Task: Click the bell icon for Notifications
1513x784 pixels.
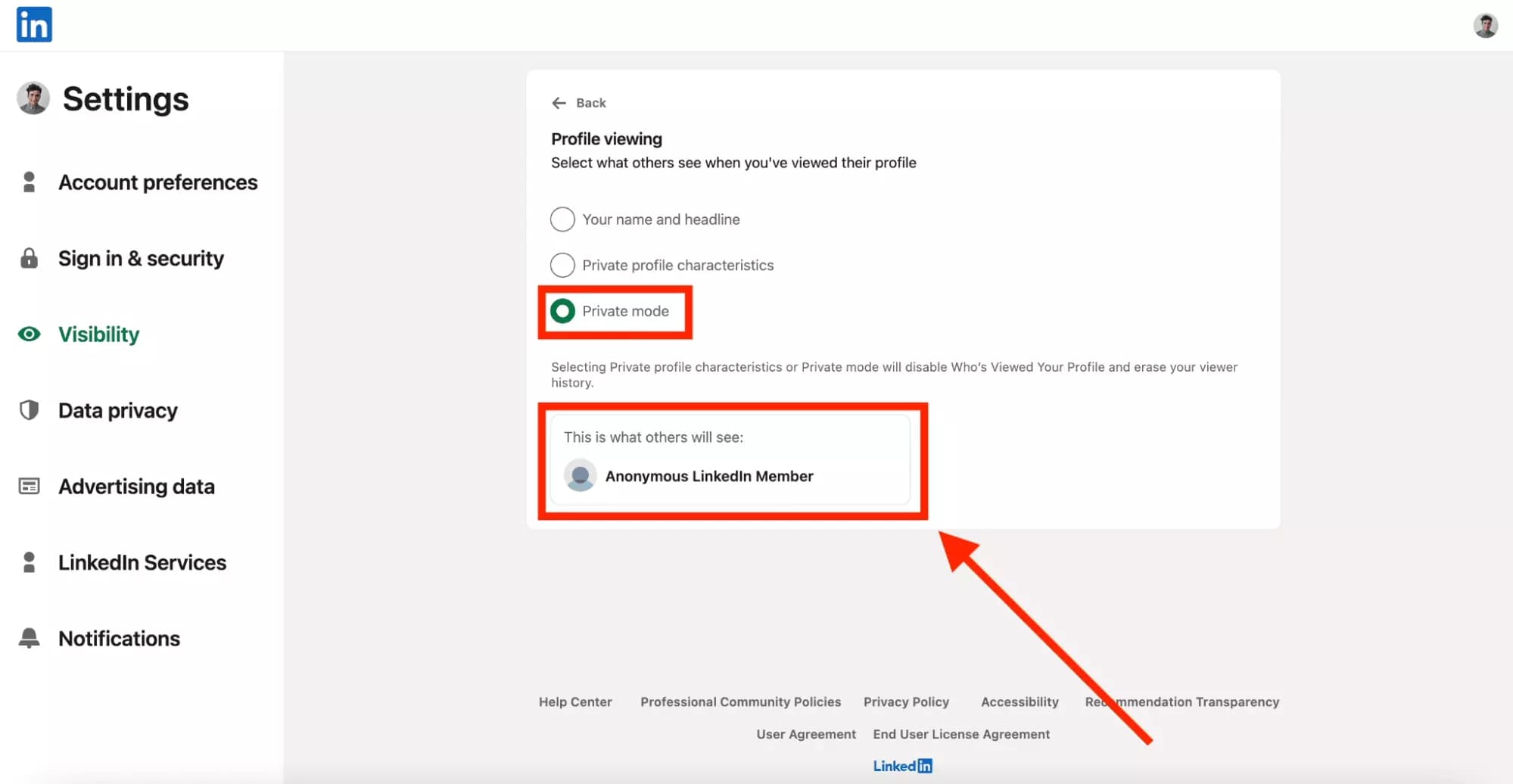Action: tap(29, 638)
